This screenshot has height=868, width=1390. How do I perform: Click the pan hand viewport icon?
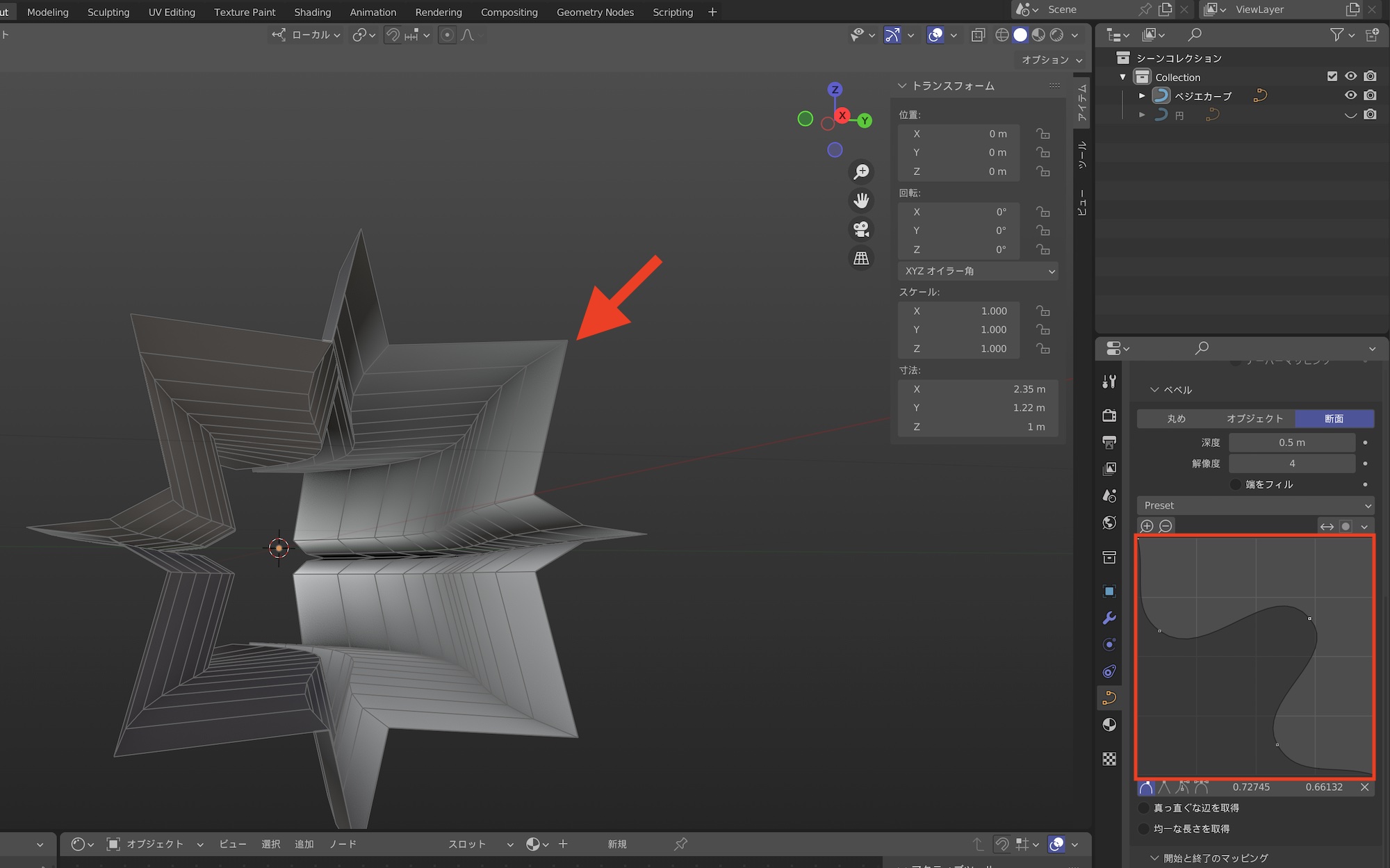point(861,201)
